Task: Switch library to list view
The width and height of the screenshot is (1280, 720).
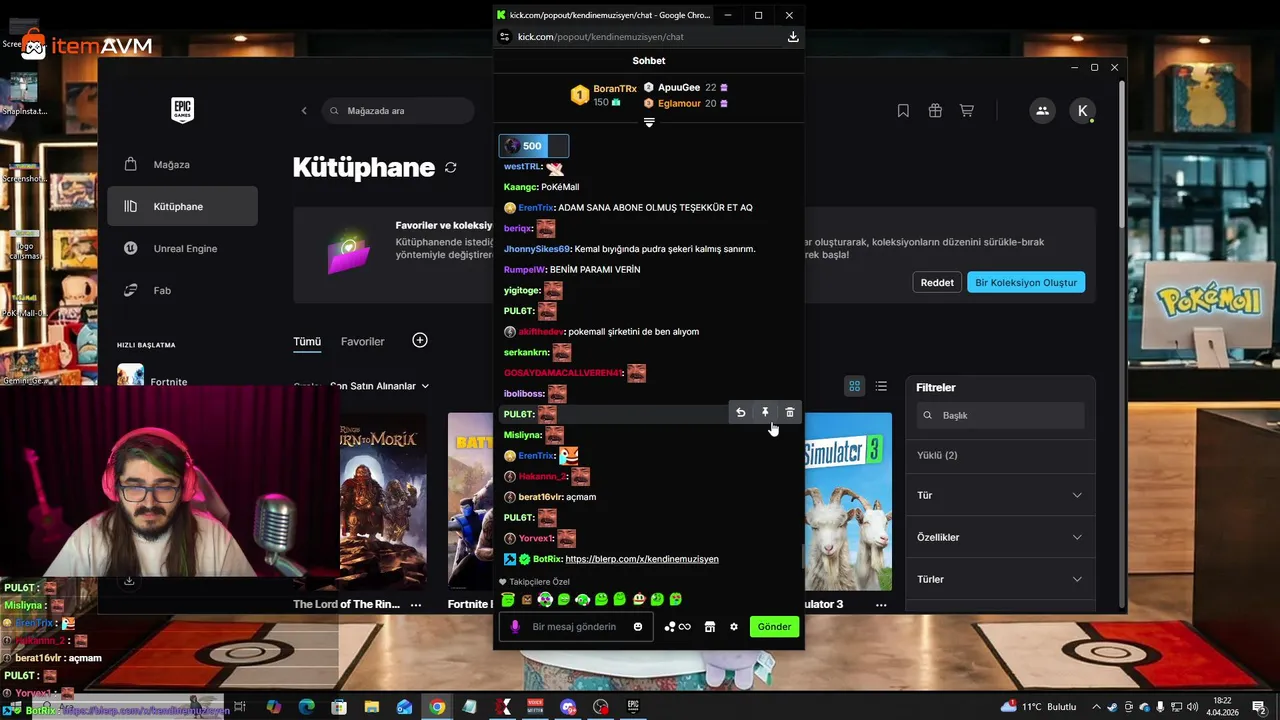Action: (x=881, y=386)
